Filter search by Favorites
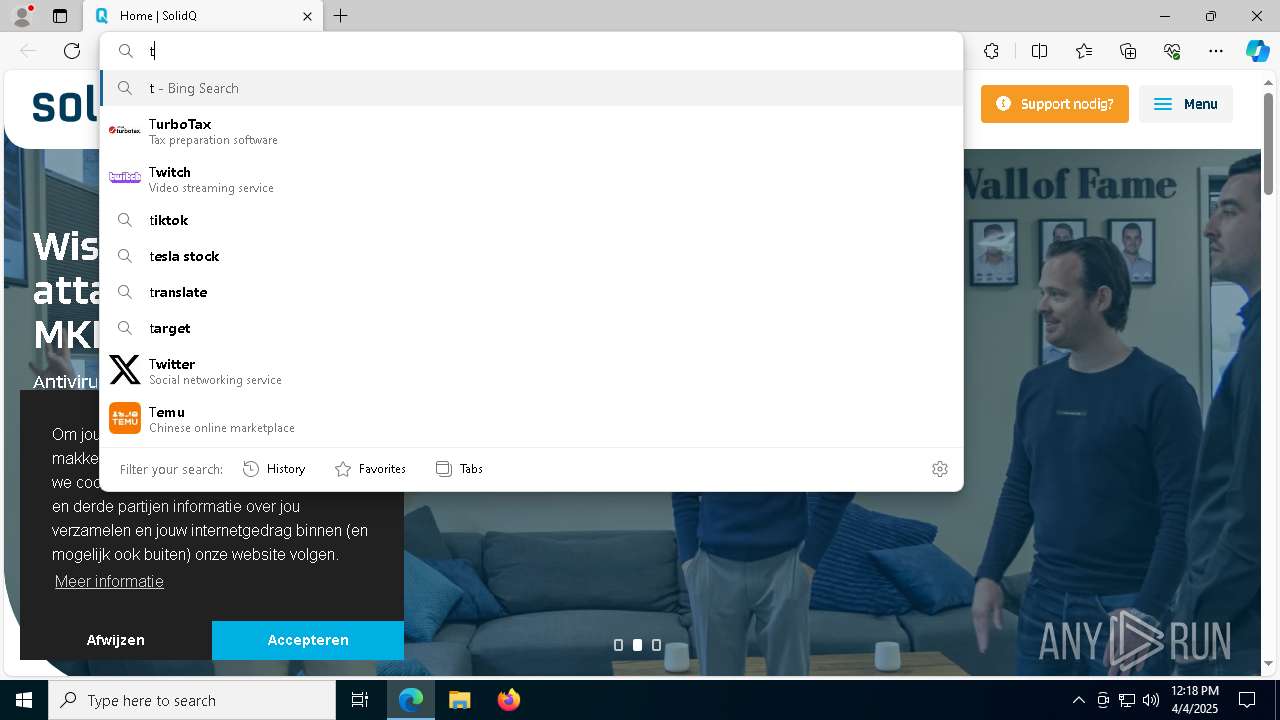The image size is (1280, 720). tap(370, 469)
